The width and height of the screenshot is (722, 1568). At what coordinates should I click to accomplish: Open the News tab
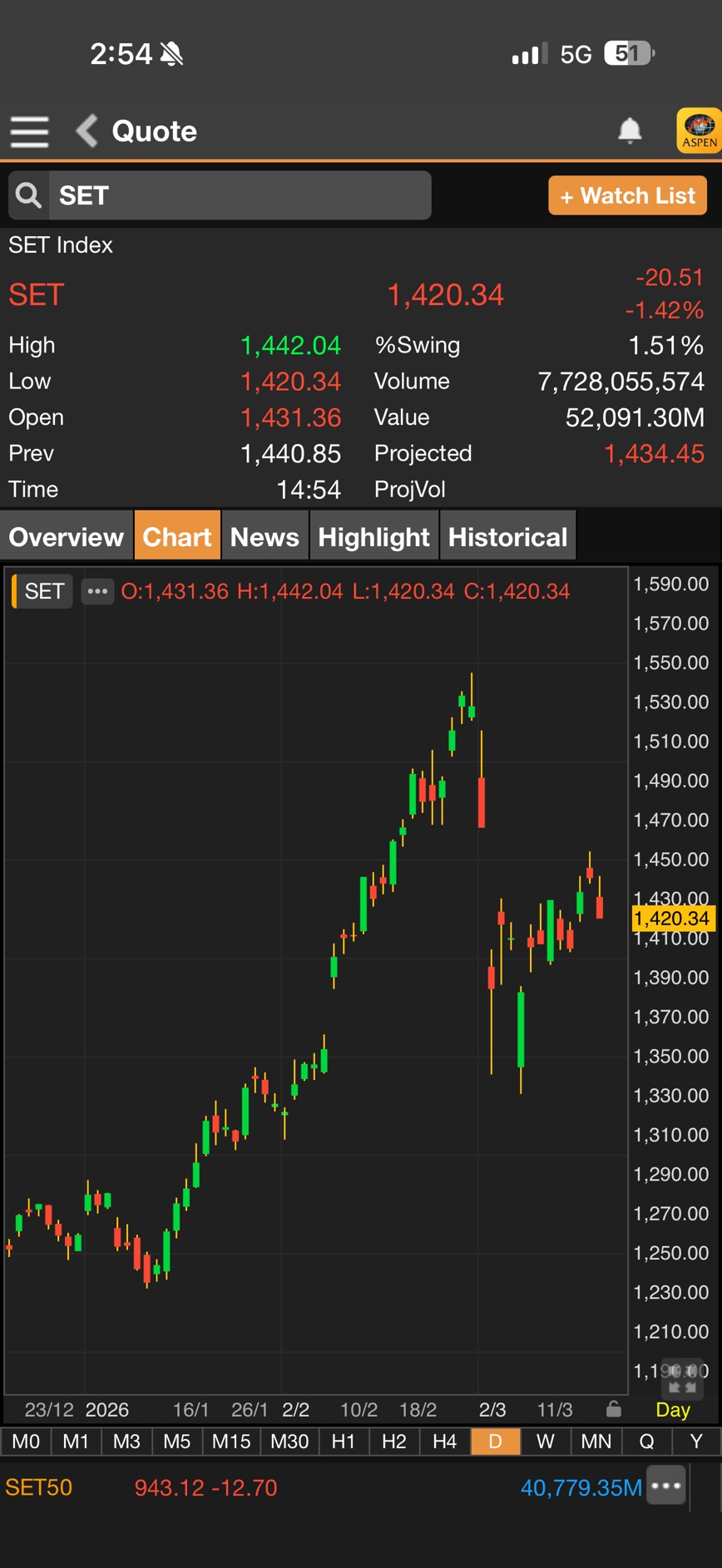tap(265, 537)
